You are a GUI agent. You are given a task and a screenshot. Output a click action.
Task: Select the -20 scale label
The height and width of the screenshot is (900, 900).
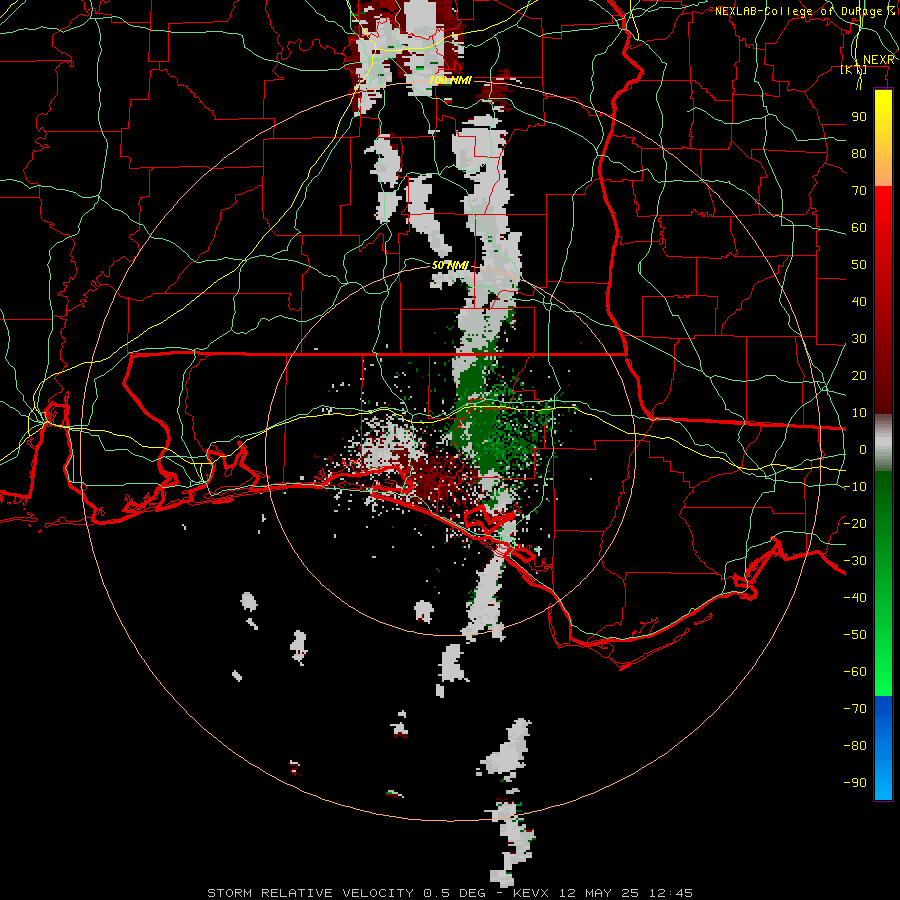click(855, 523)
